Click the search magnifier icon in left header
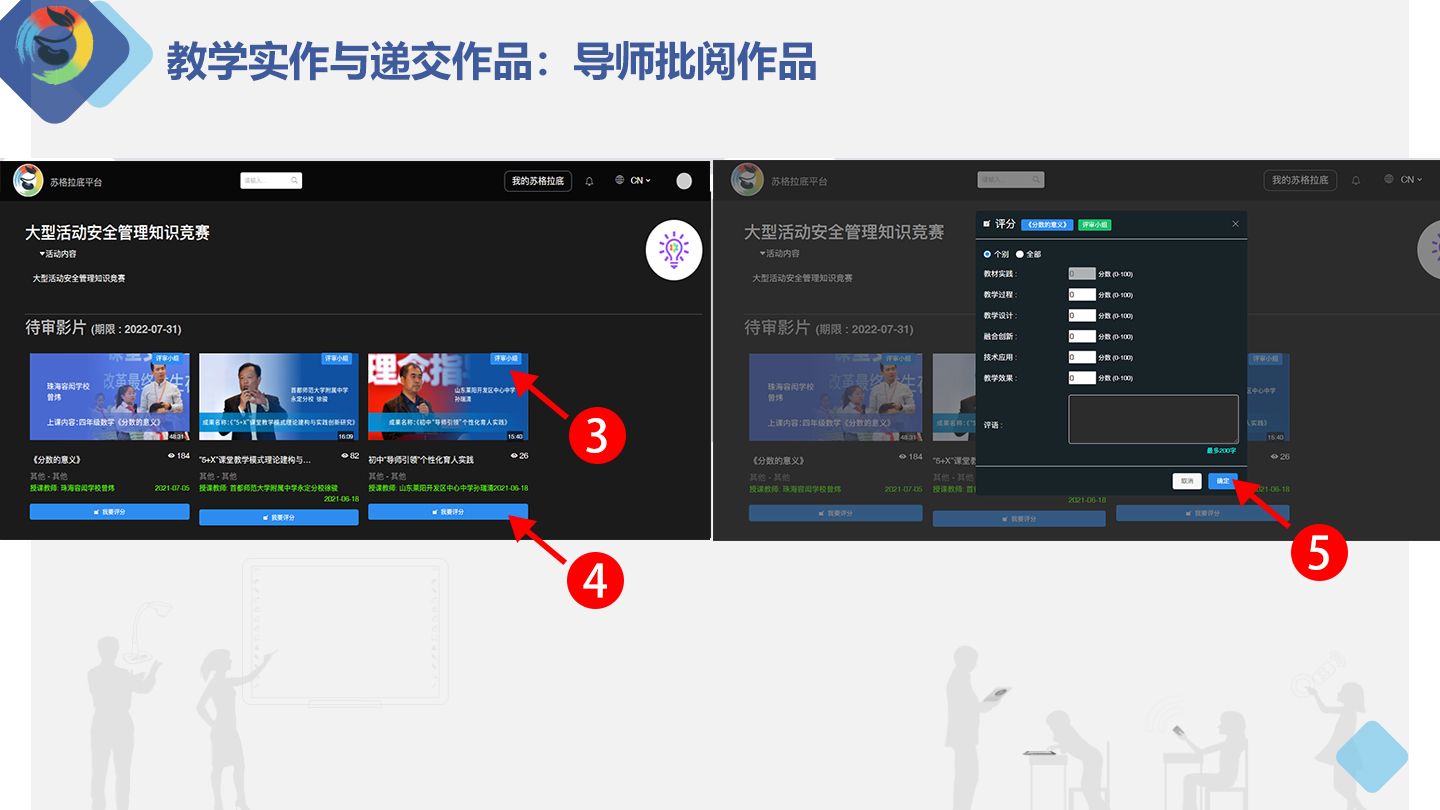Screen dimensions: 1440x810 [x=294, y=181]
